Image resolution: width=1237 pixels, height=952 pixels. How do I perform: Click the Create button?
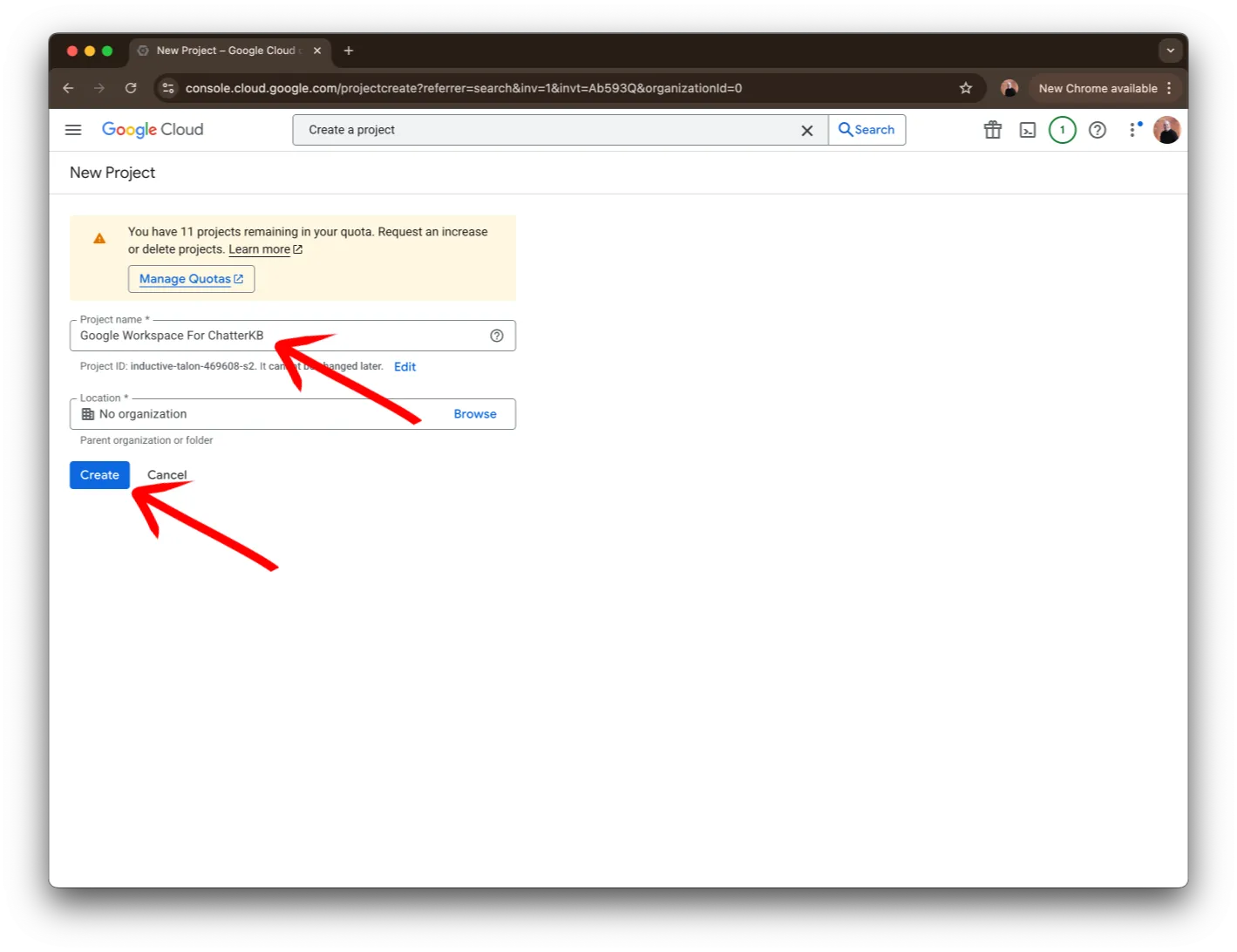tap(99, 475)
